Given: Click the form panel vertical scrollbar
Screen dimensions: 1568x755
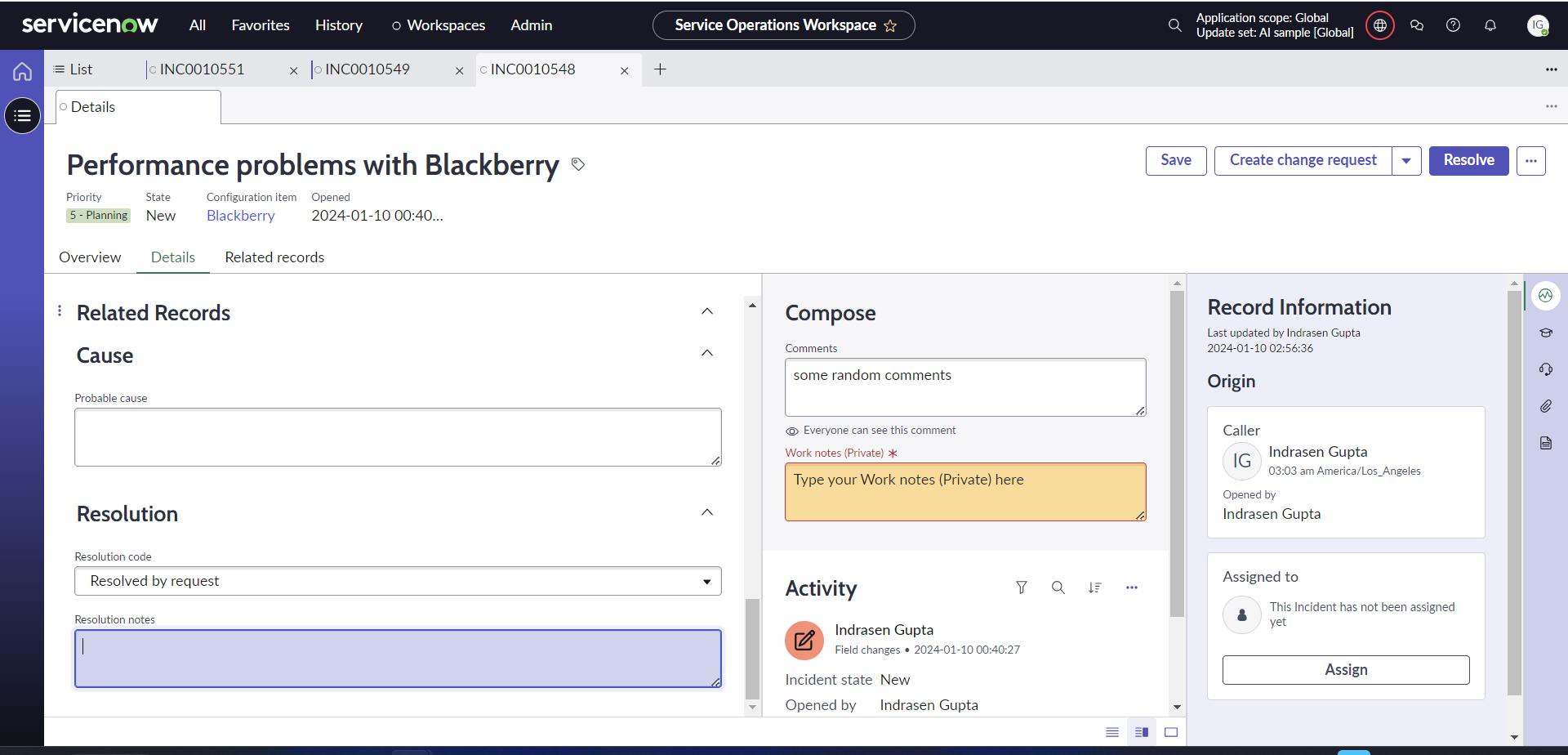Looking at the screenshot, I should (752, 649).
